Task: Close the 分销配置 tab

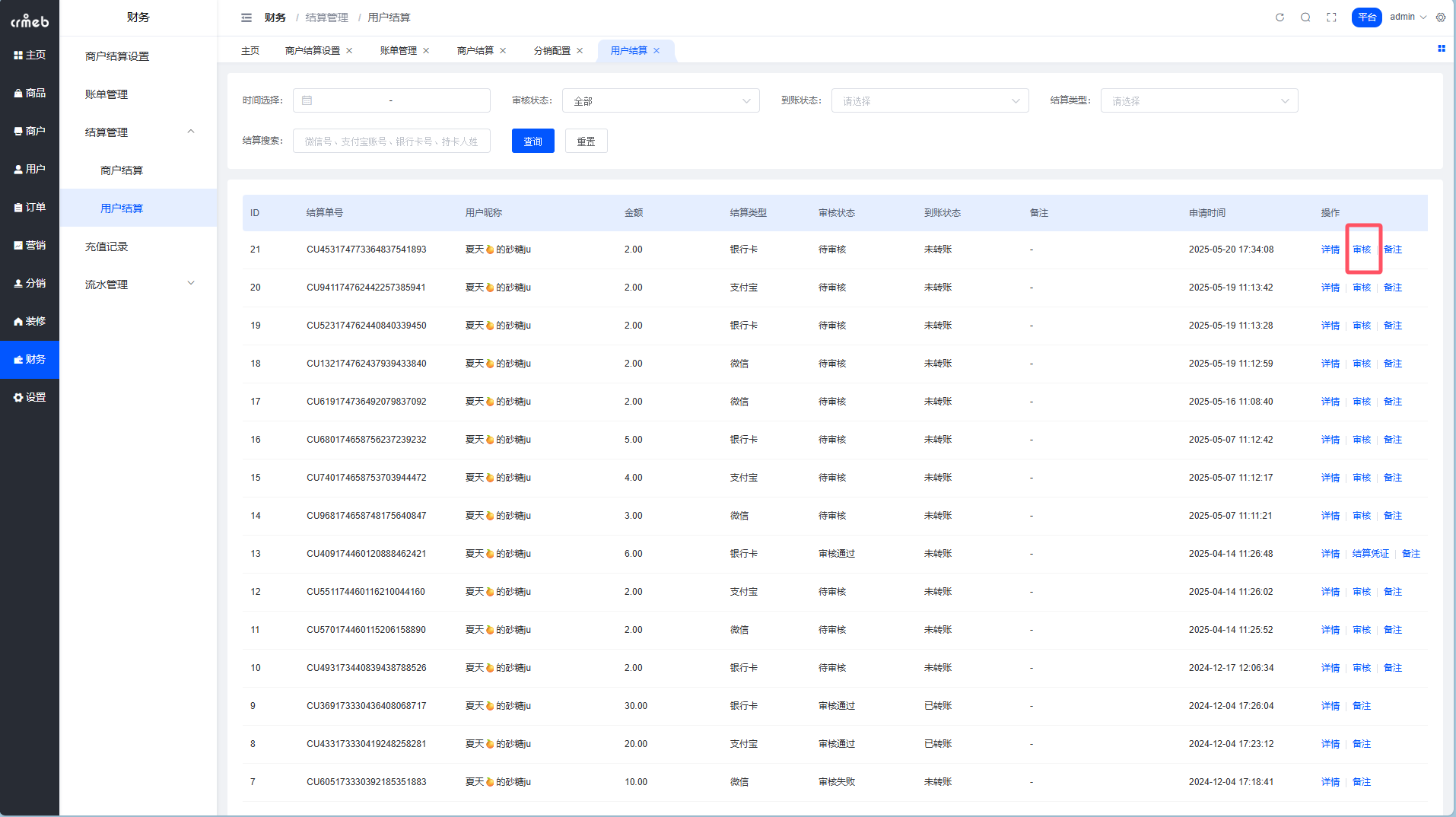Action: (x=580, y=51)
